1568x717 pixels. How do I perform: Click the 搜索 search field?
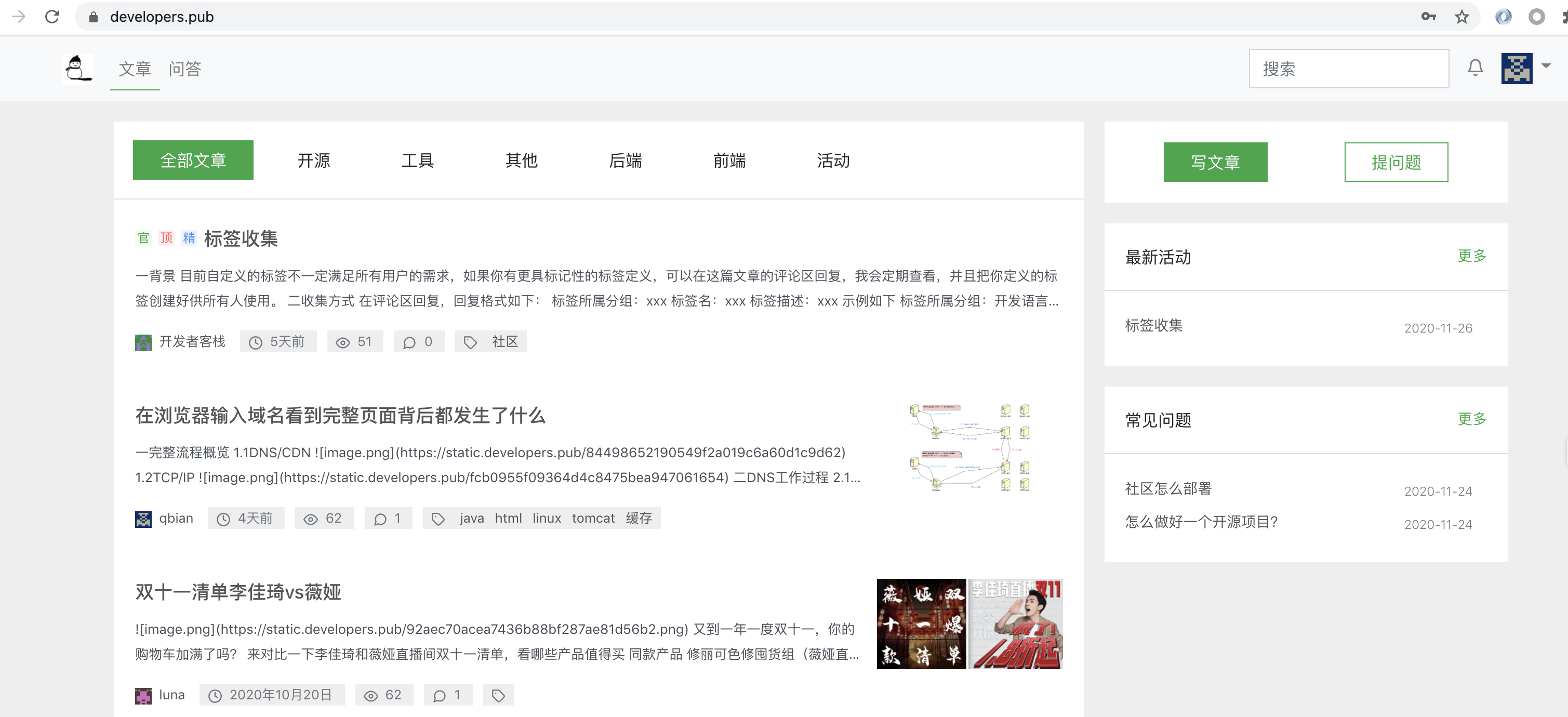pyautogui.click(x=1348, y=68)
